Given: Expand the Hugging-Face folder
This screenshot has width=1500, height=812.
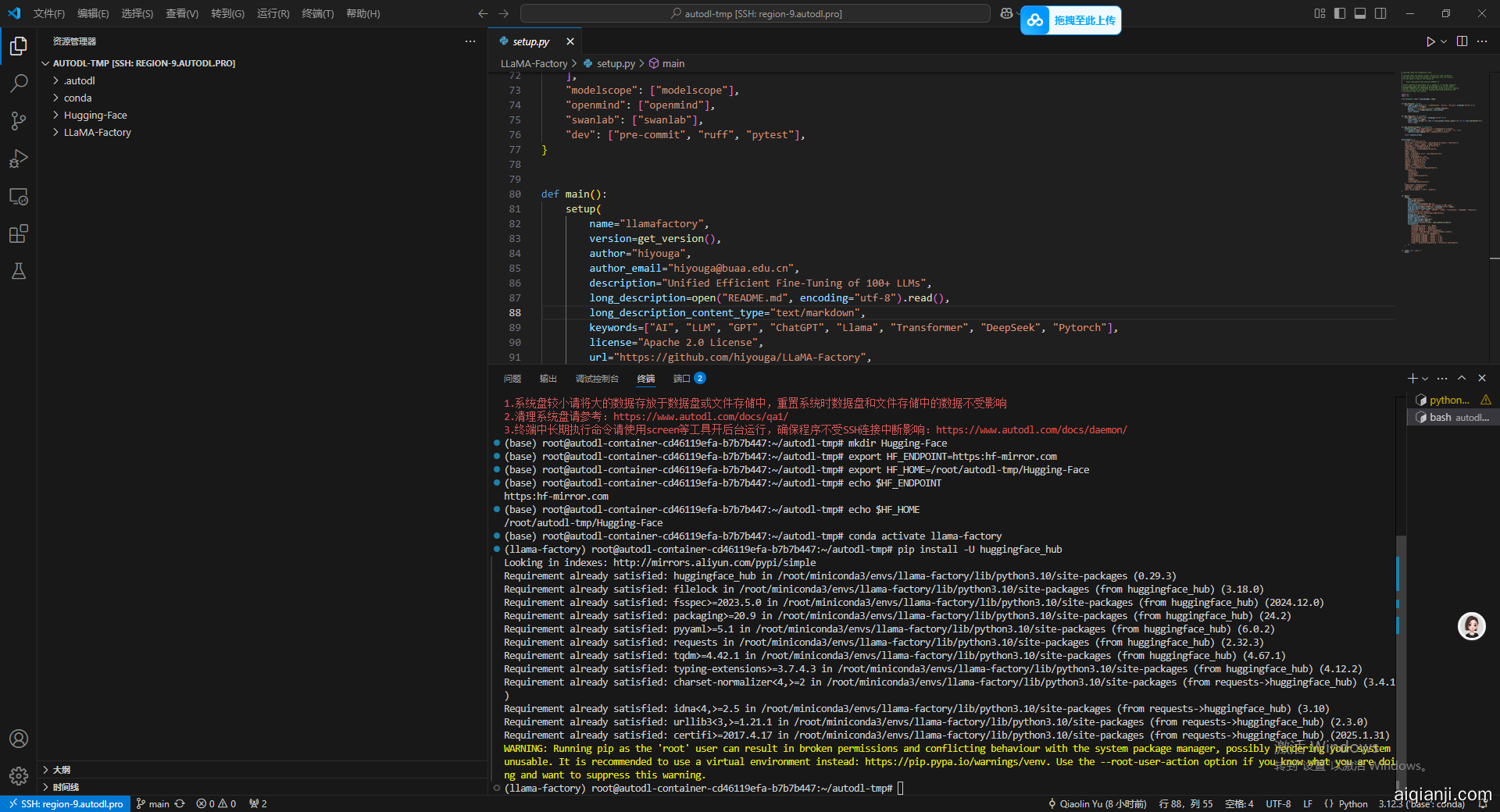Looking at the screenshot, I should pyautogui.click(x=95, y=116).
